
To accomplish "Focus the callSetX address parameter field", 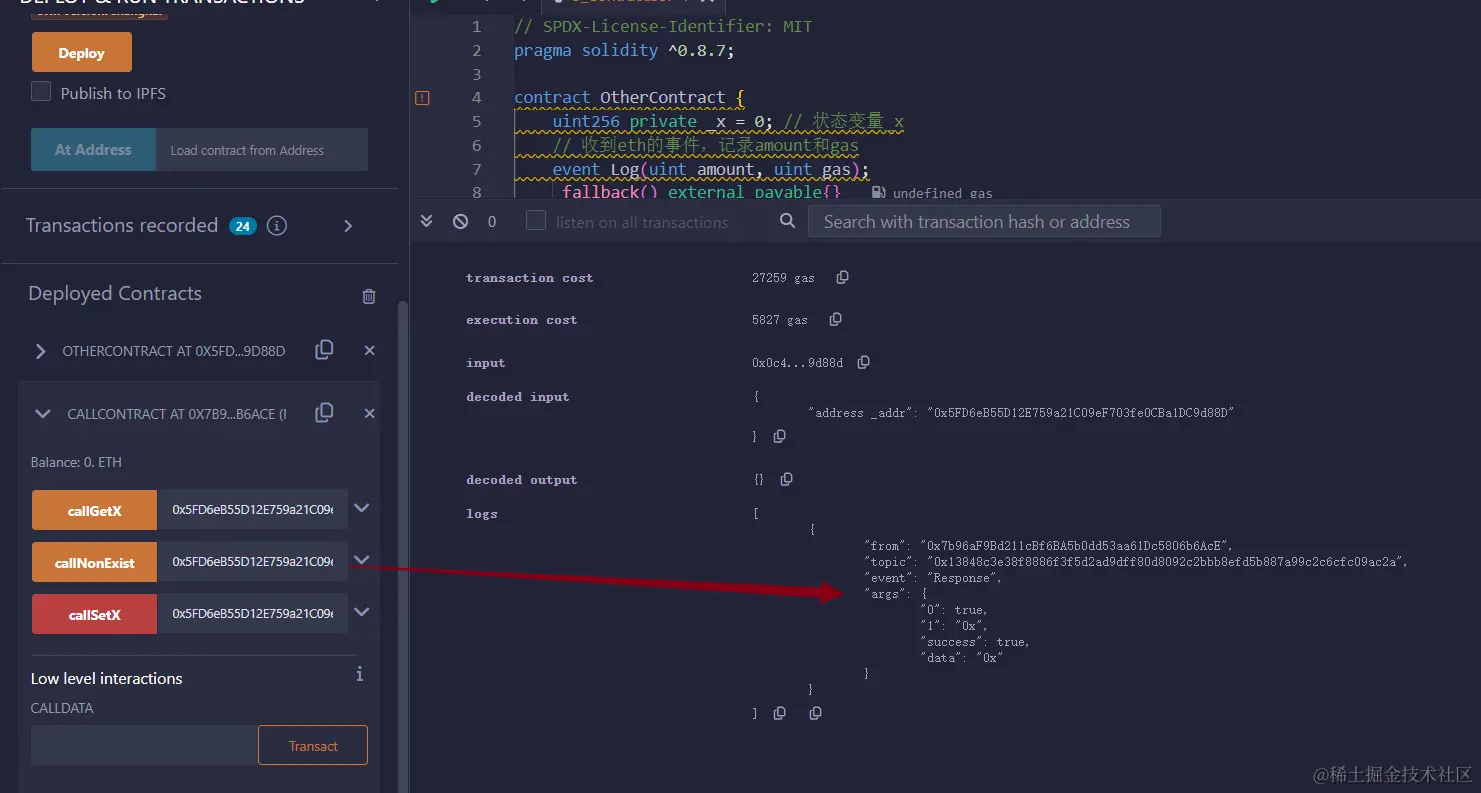I will (x=252, y=614).
